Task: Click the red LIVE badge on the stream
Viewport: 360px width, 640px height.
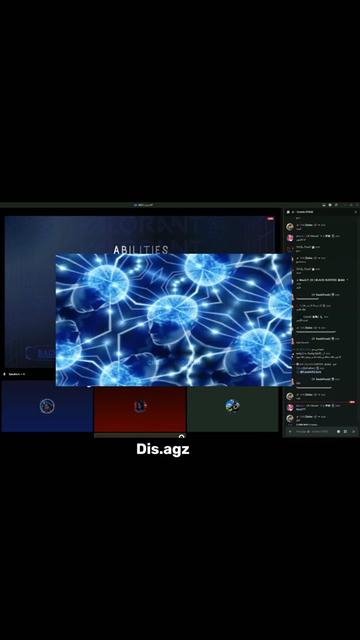Action: (x=271, y=219)
